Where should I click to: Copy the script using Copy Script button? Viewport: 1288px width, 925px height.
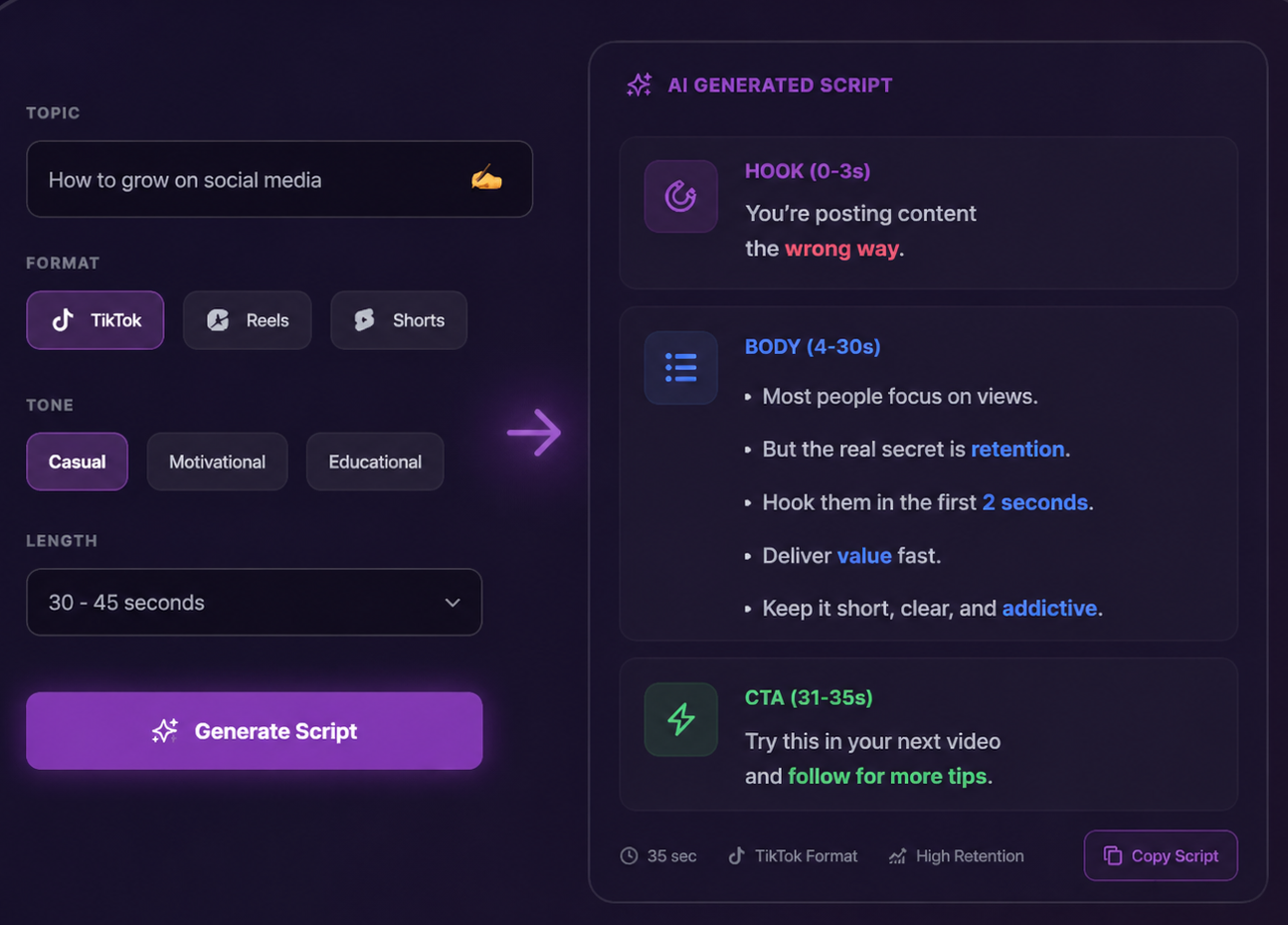(1161, 855)
